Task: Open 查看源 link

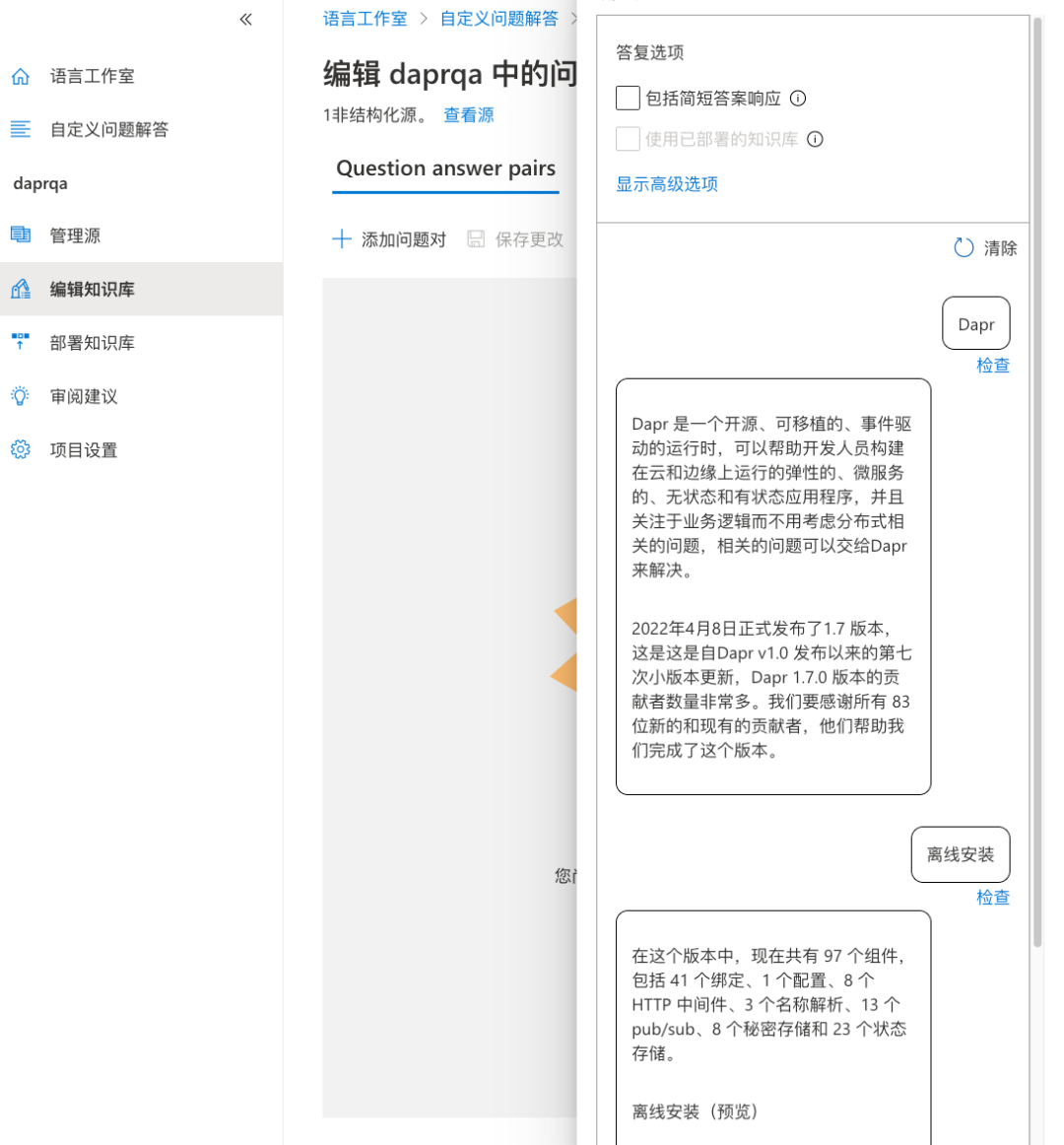Action: pyautogui.click(x=469, y=114)
